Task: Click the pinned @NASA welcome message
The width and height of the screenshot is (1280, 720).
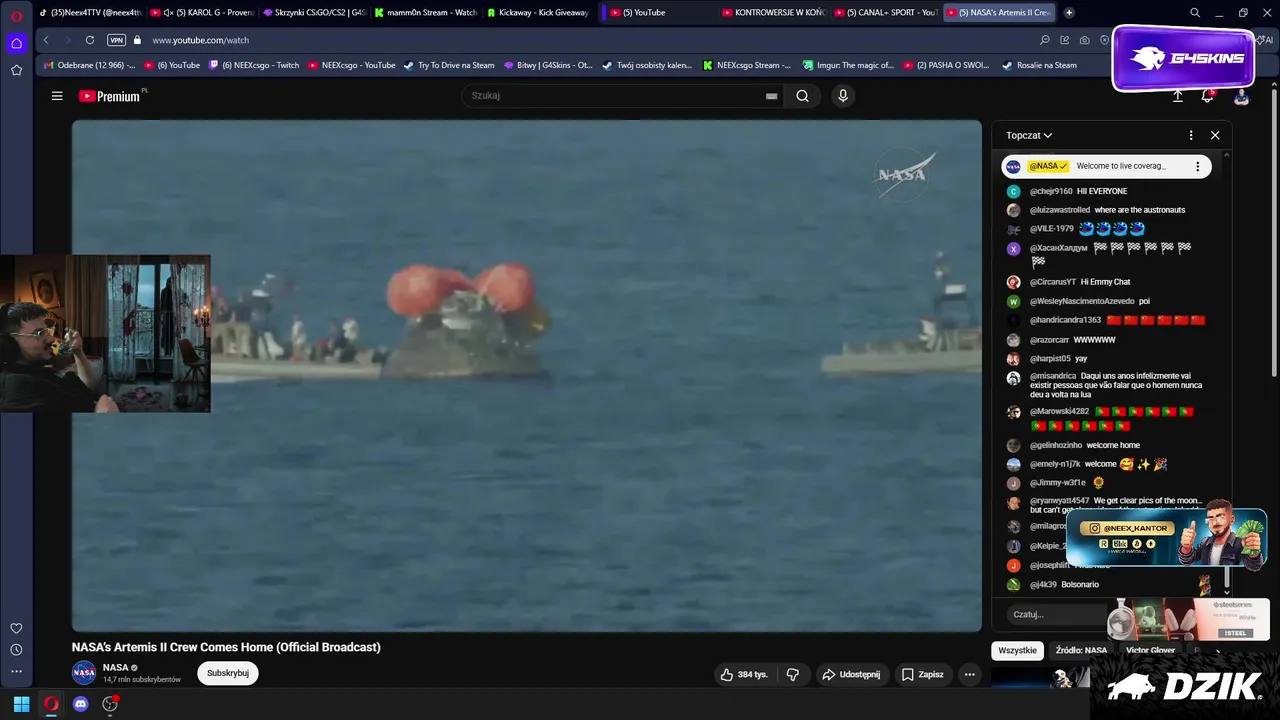Action: coord(1107,166)
